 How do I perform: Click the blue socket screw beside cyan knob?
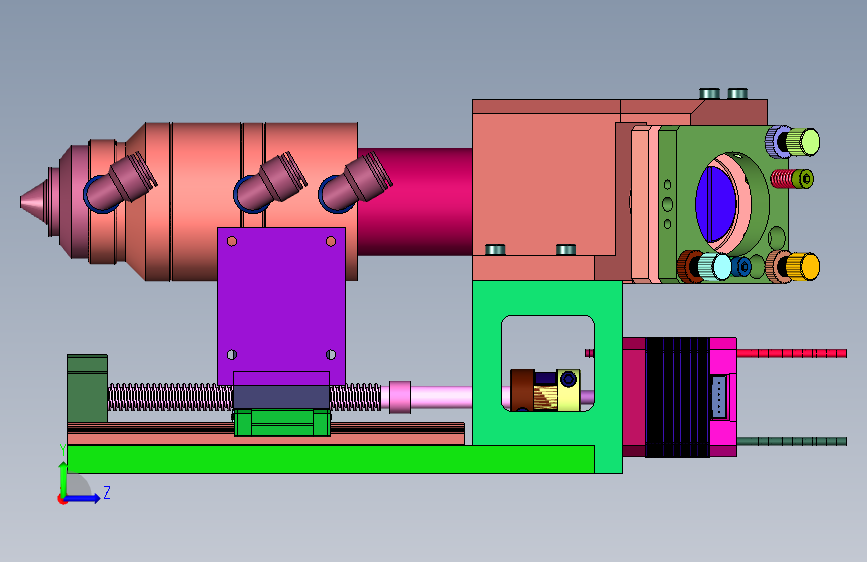pos(741,267)
